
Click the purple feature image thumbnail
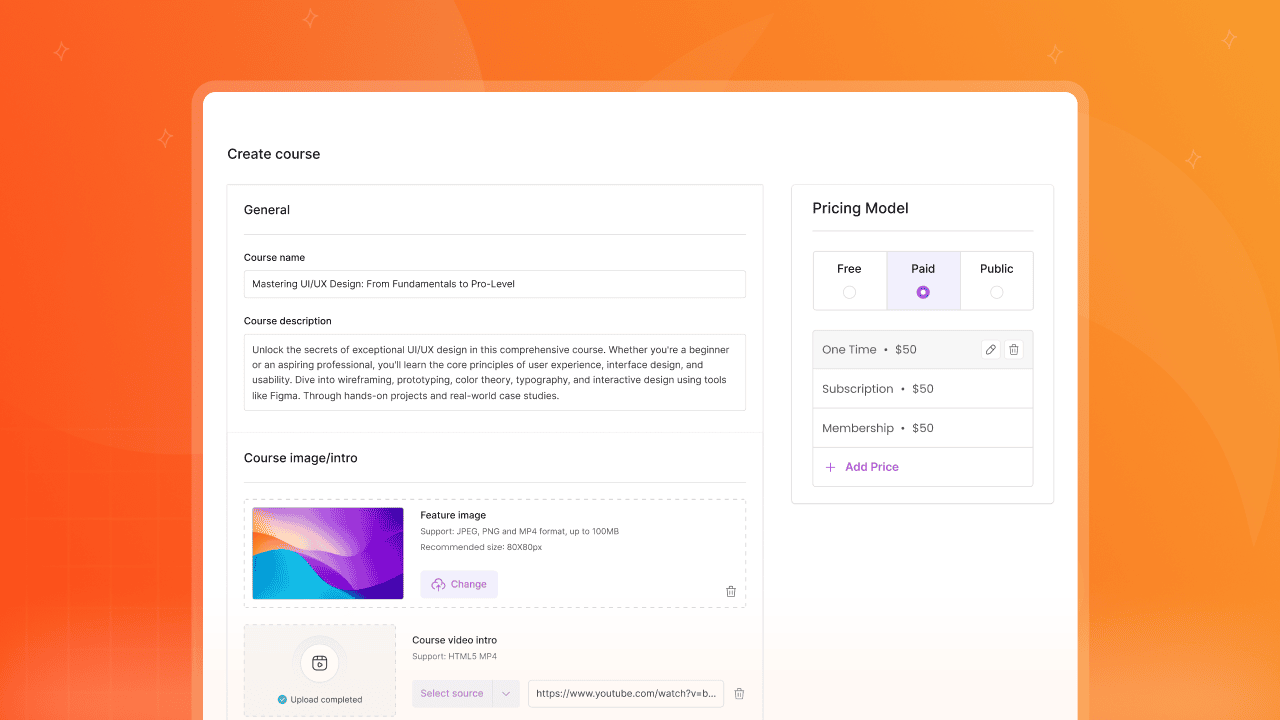point(328,553)
